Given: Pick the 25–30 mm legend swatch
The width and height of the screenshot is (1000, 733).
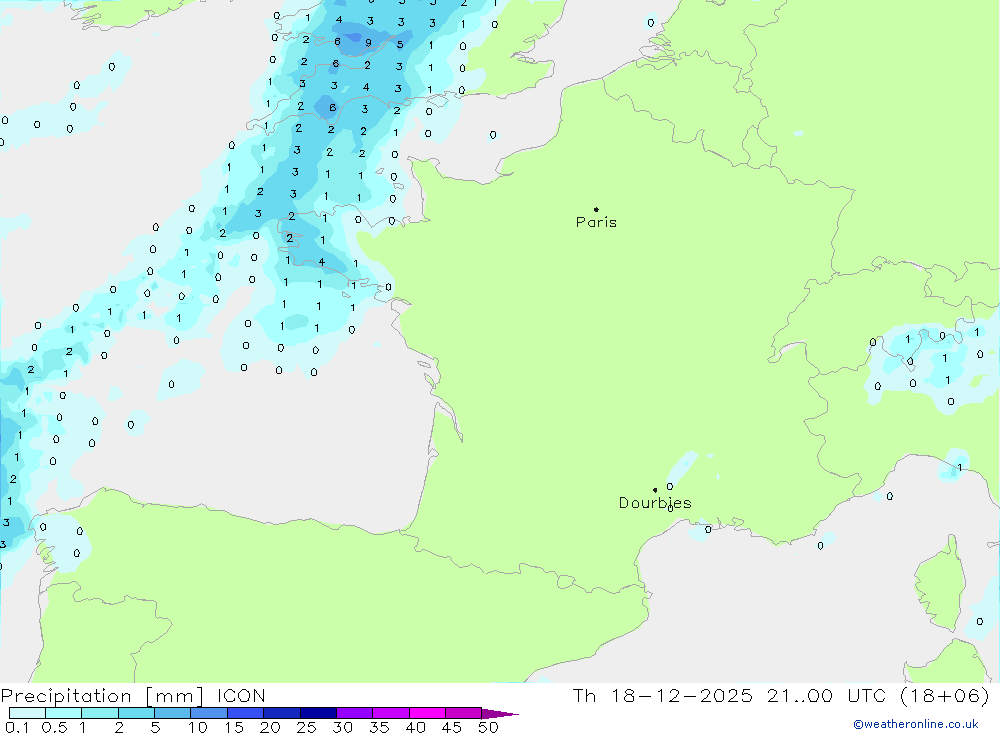Looking at the screenshot, I should click(318, 713).
